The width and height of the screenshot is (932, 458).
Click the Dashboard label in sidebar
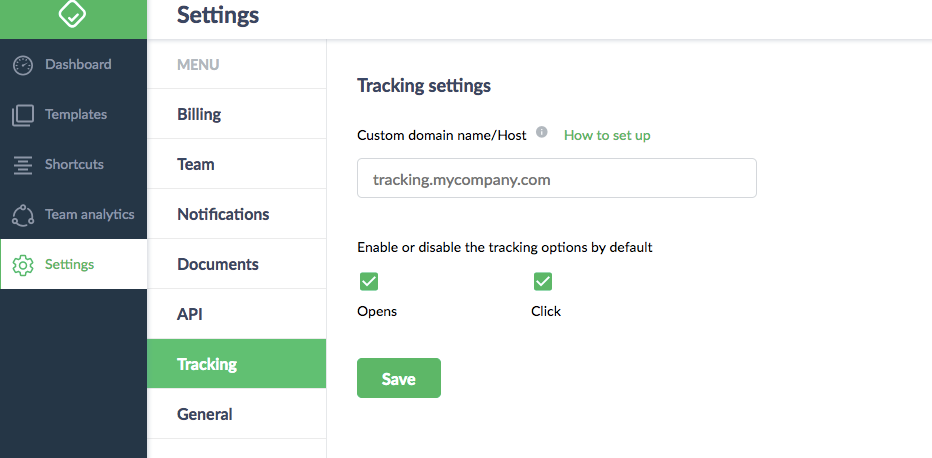(78, 64)
